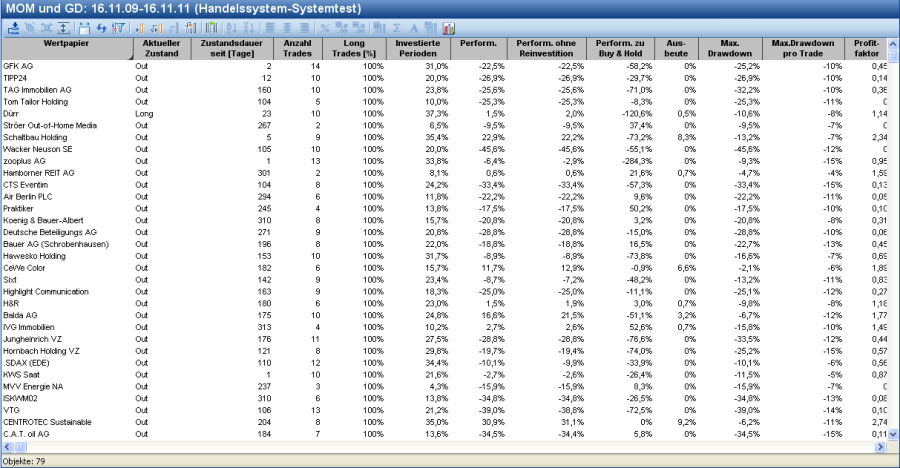Click the refresh arrows toolbar icon
This screenshot has height=468, width=900.
tap(101, 27)
